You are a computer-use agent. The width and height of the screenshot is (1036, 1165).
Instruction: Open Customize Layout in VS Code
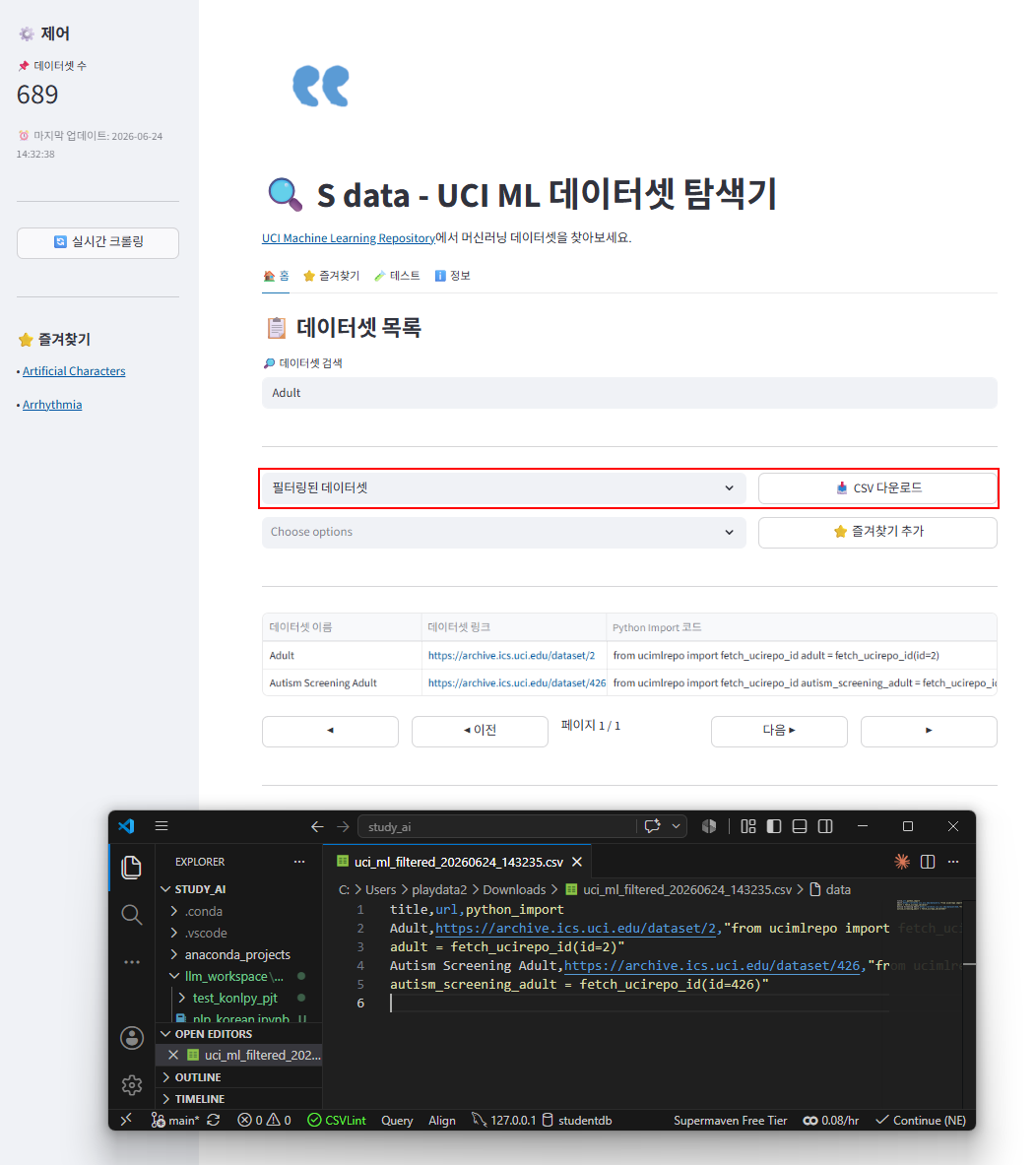click(748, 826)
